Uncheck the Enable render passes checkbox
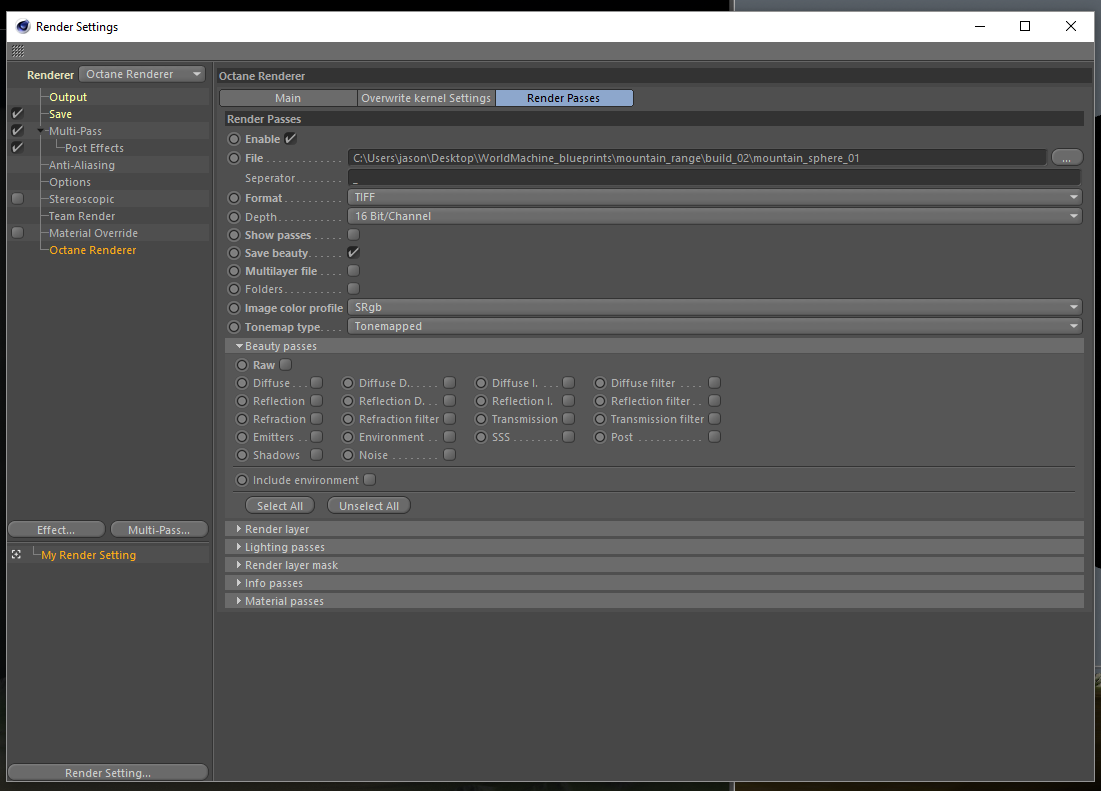Image resolution: width=1101 pixels, height=791 pixels. point(290,138)
